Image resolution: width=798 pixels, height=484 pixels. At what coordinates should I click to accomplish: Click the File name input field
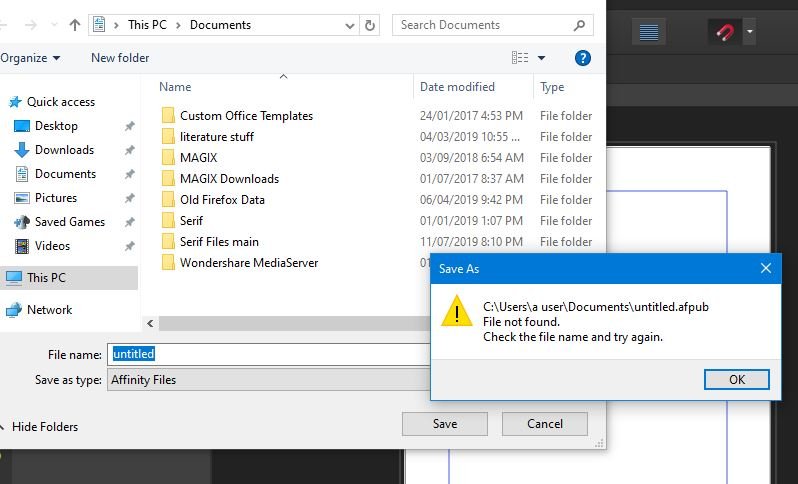coord(269,354)
